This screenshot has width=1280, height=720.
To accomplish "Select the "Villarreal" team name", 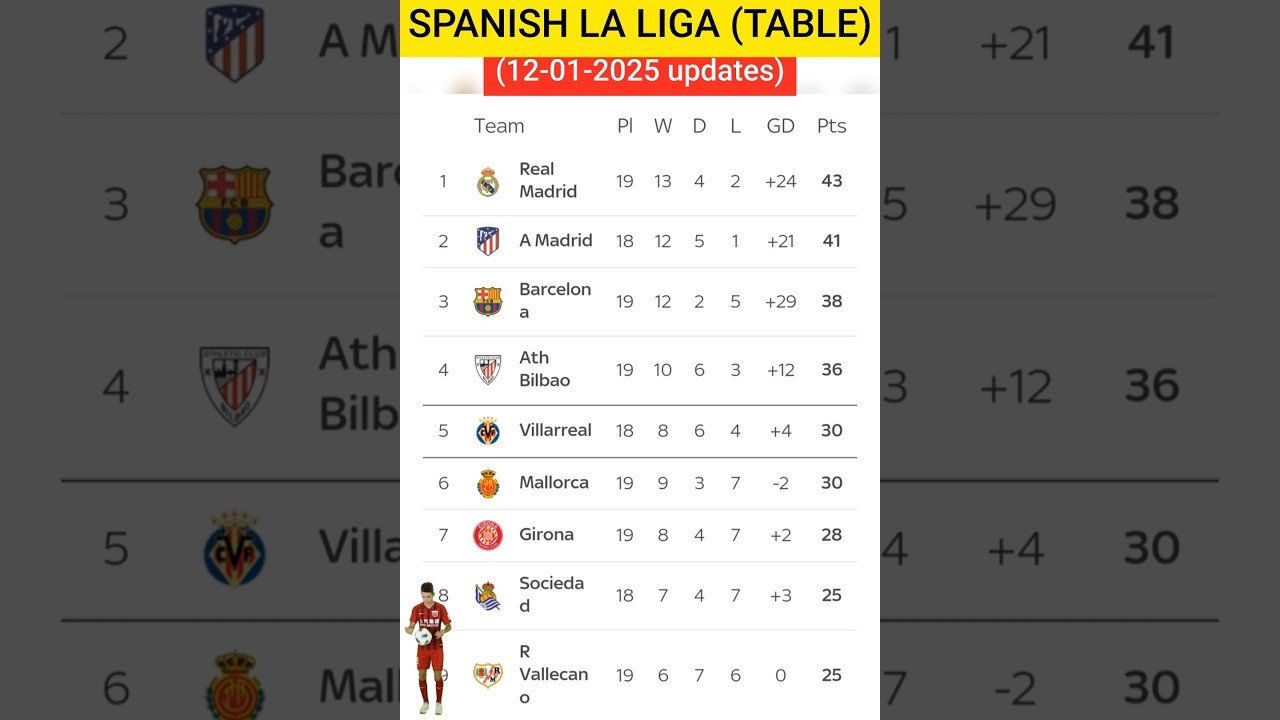I will [555, 430].
